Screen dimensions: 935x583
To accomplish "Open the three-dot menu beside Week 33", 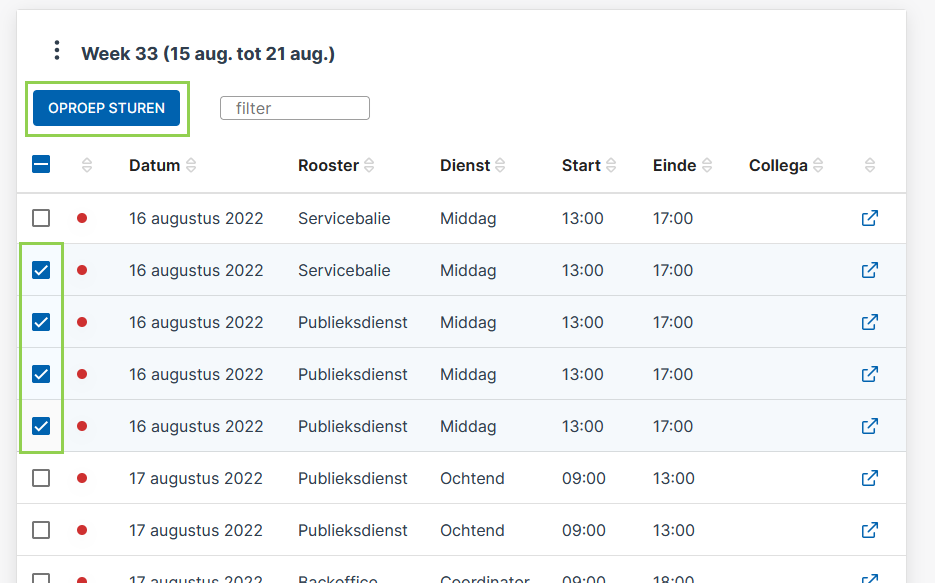I will pyautogui.click(x=57, y=50).
